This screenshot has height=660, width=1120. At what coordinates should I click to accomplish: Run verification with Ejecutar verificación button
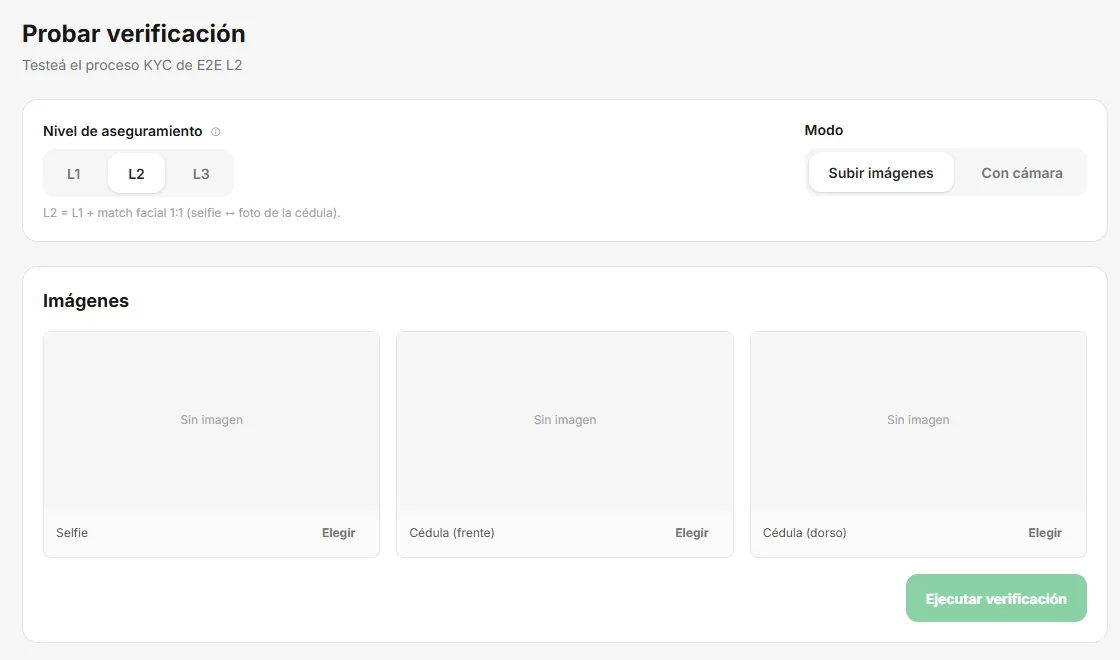click(996, 598)
